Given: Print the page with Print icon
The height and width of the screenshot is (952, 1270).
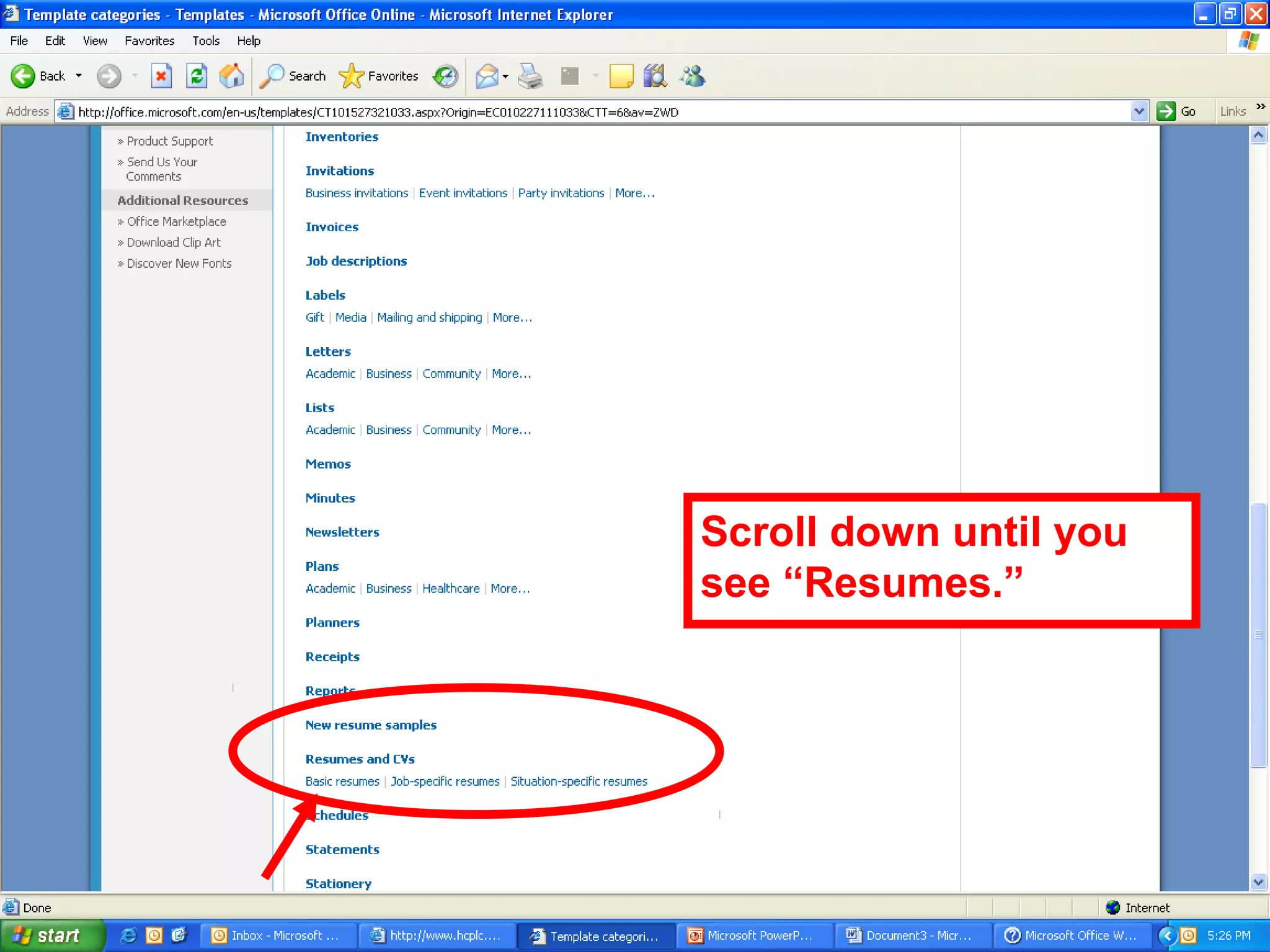Looking at the screenshot, I should point(531,76).
